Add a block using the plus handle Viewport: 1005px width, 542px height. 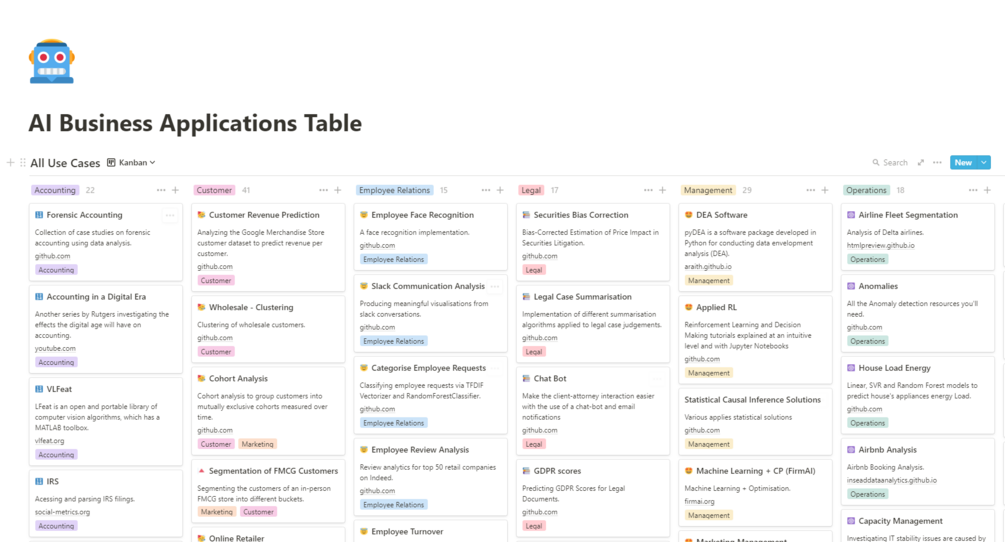pyautogui.click(x=10, y=163)
